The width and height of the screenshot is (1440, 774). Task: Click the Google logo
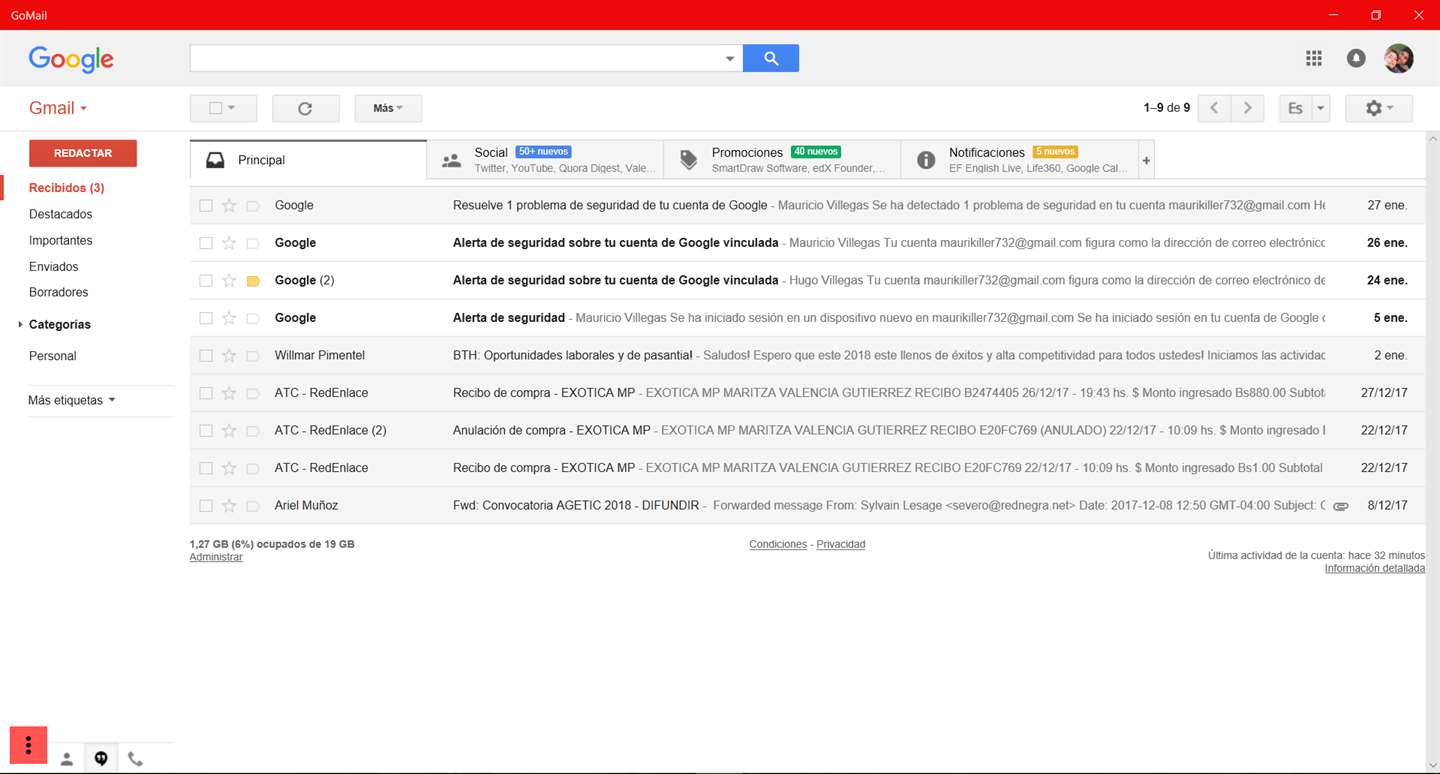[x=71, y=60]
